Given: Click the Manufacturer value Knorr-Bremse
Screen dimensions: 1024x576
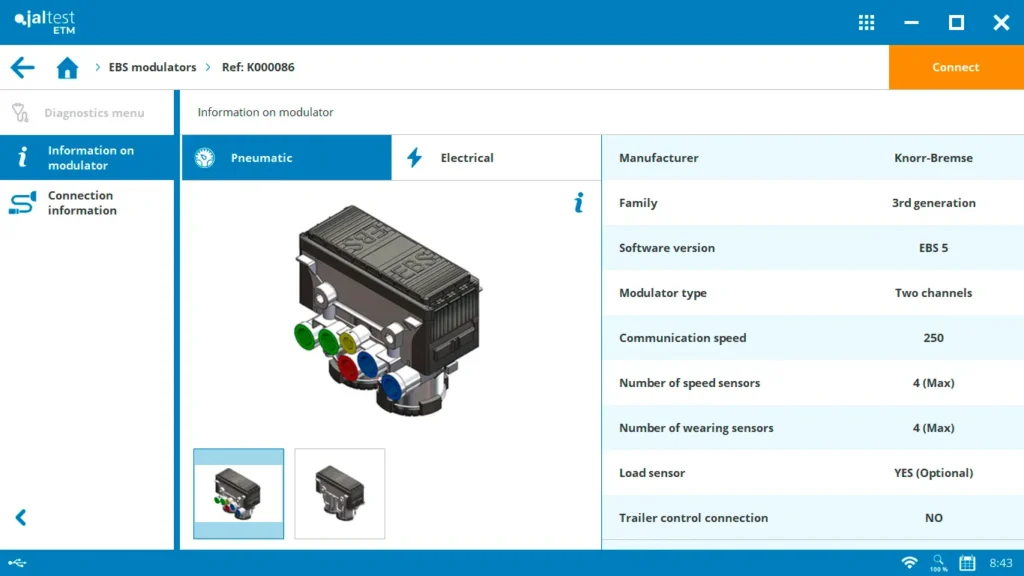Looking at the screenshot, I should coord(933,157).
